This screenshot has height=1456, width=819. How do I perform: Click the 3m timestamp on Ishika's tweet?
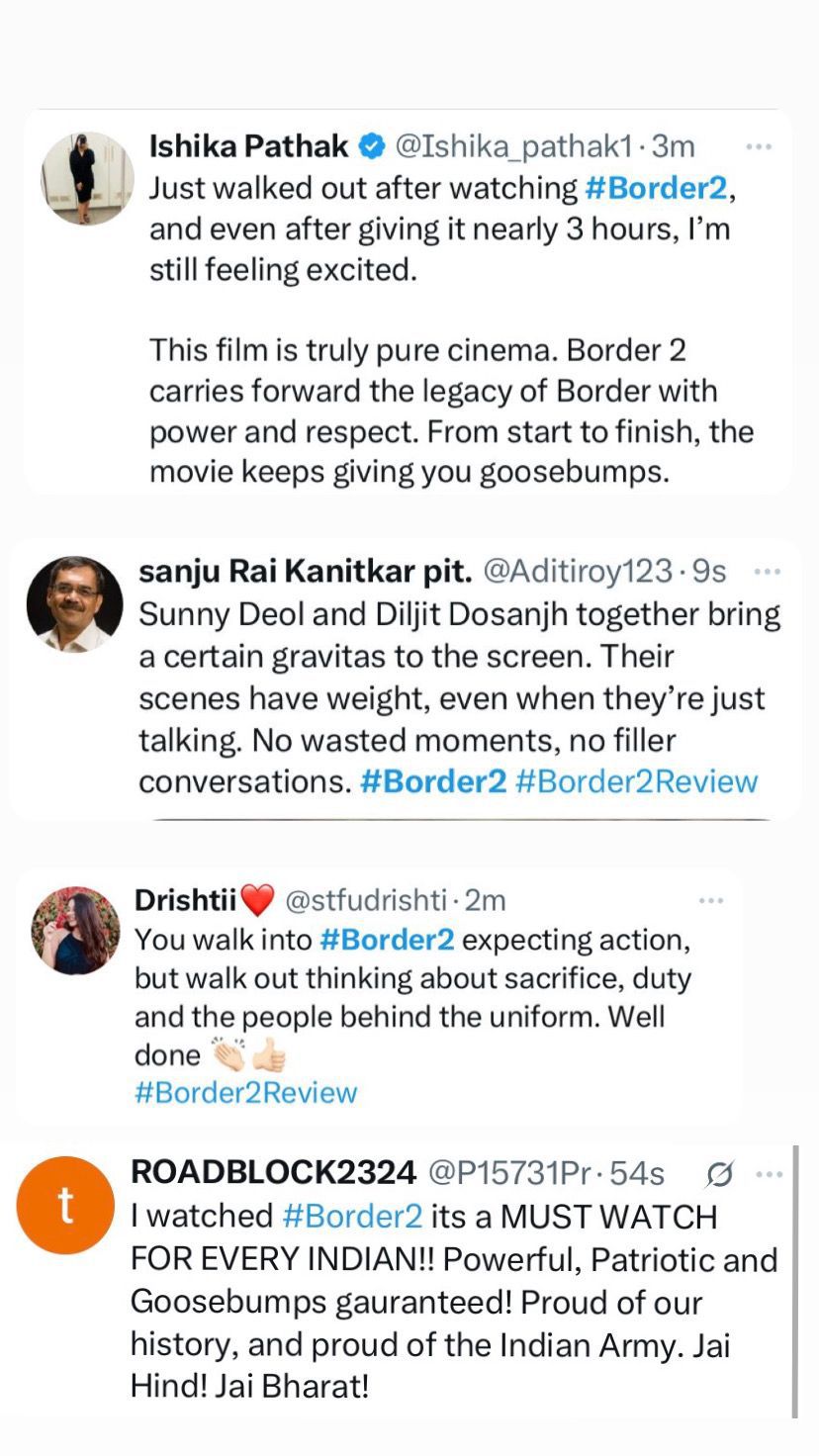pyautogui.click(x=675, y=146)
